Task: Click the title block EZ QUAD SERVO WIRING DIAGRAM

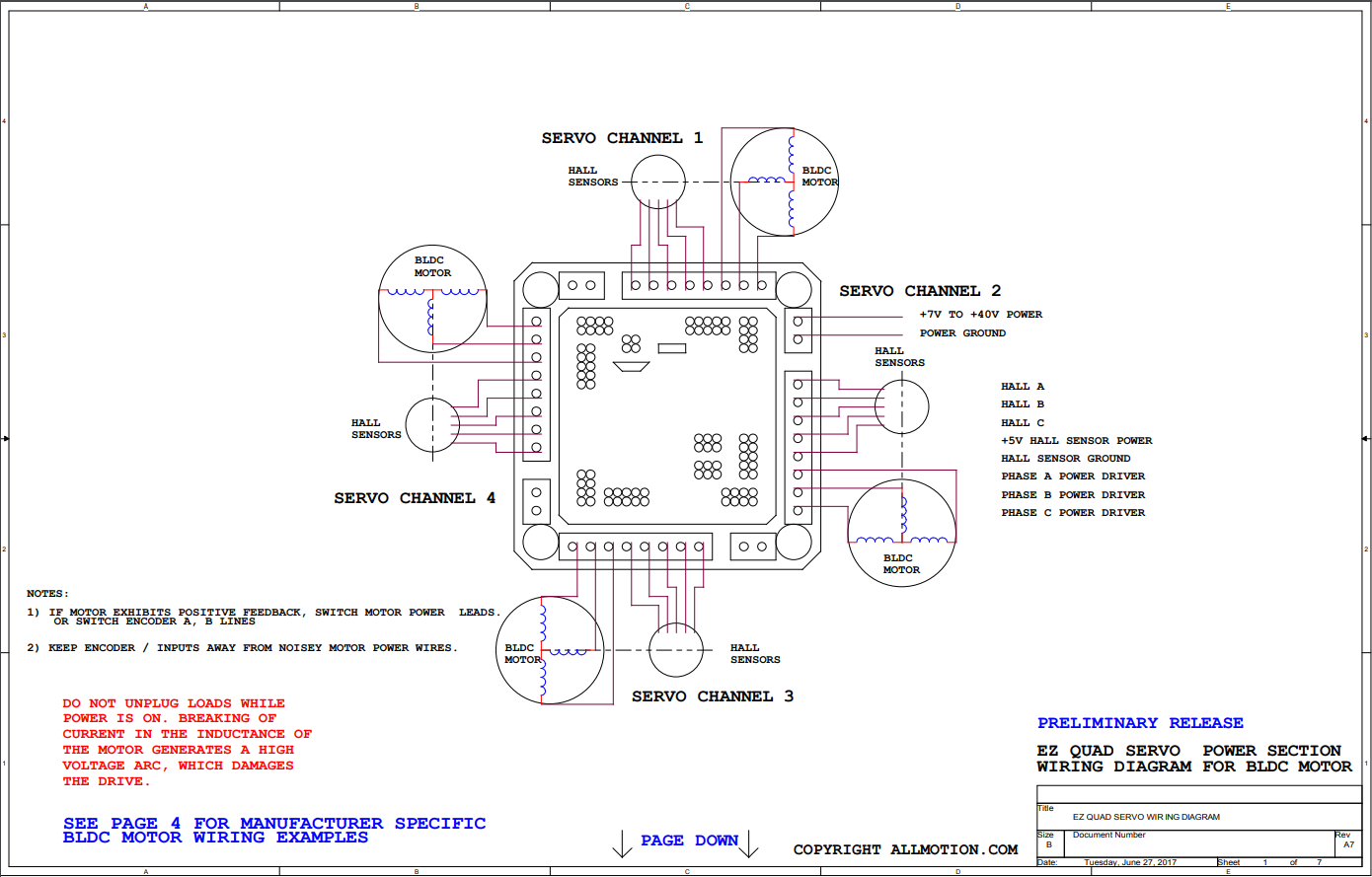Action: coord(1146,817)
